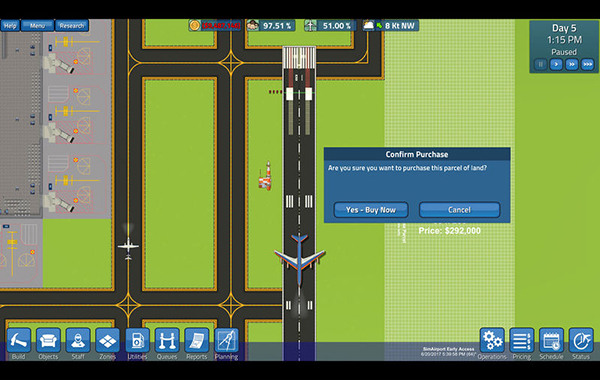Open the Schedule calendar panel
600x380 pixels.
pyautogui.click(x=551, y=340)
